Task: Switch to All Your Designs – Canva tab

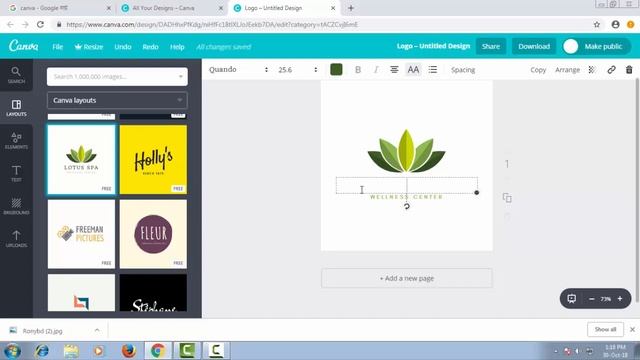Action: tap(171, 8)
